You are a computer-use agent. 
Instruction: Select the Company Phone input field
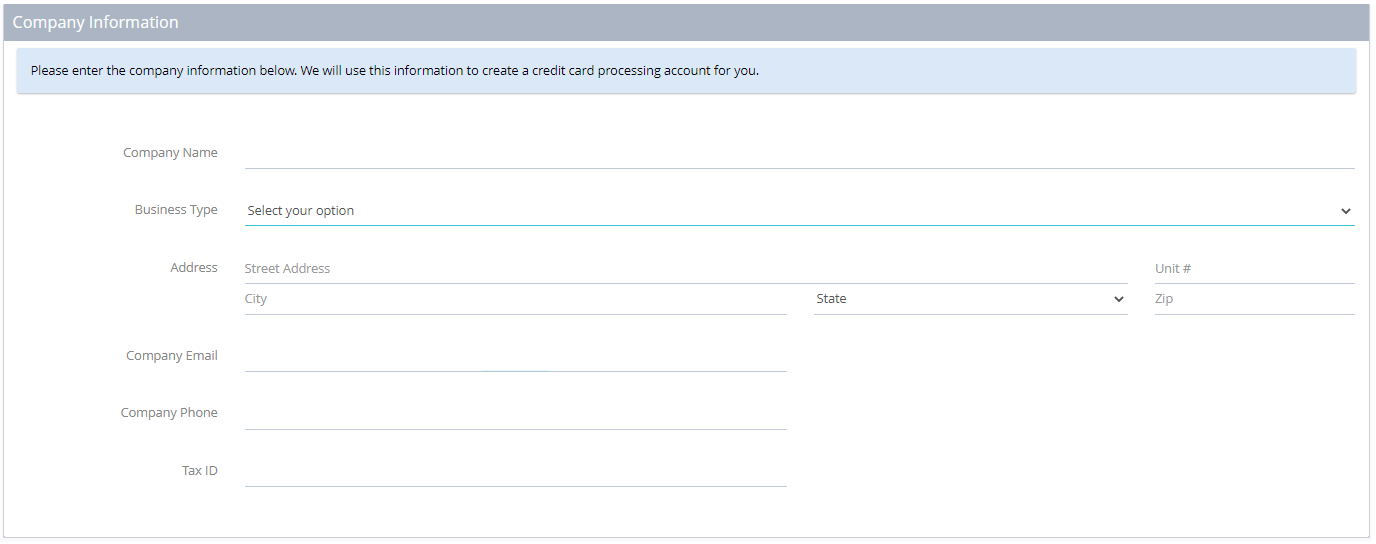point(515,414)
